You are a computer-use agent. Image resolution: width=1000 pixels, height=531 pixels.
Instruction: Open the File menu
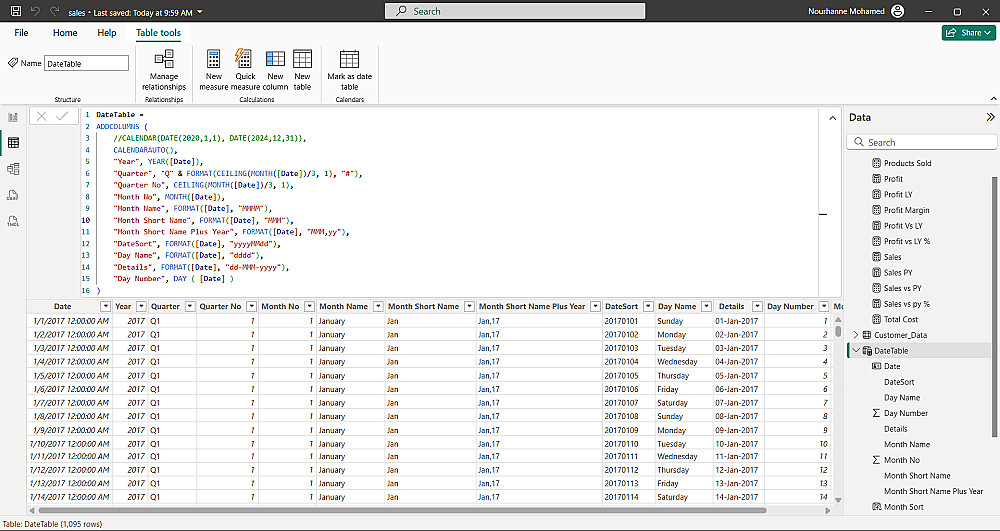(x=21, y=33)
